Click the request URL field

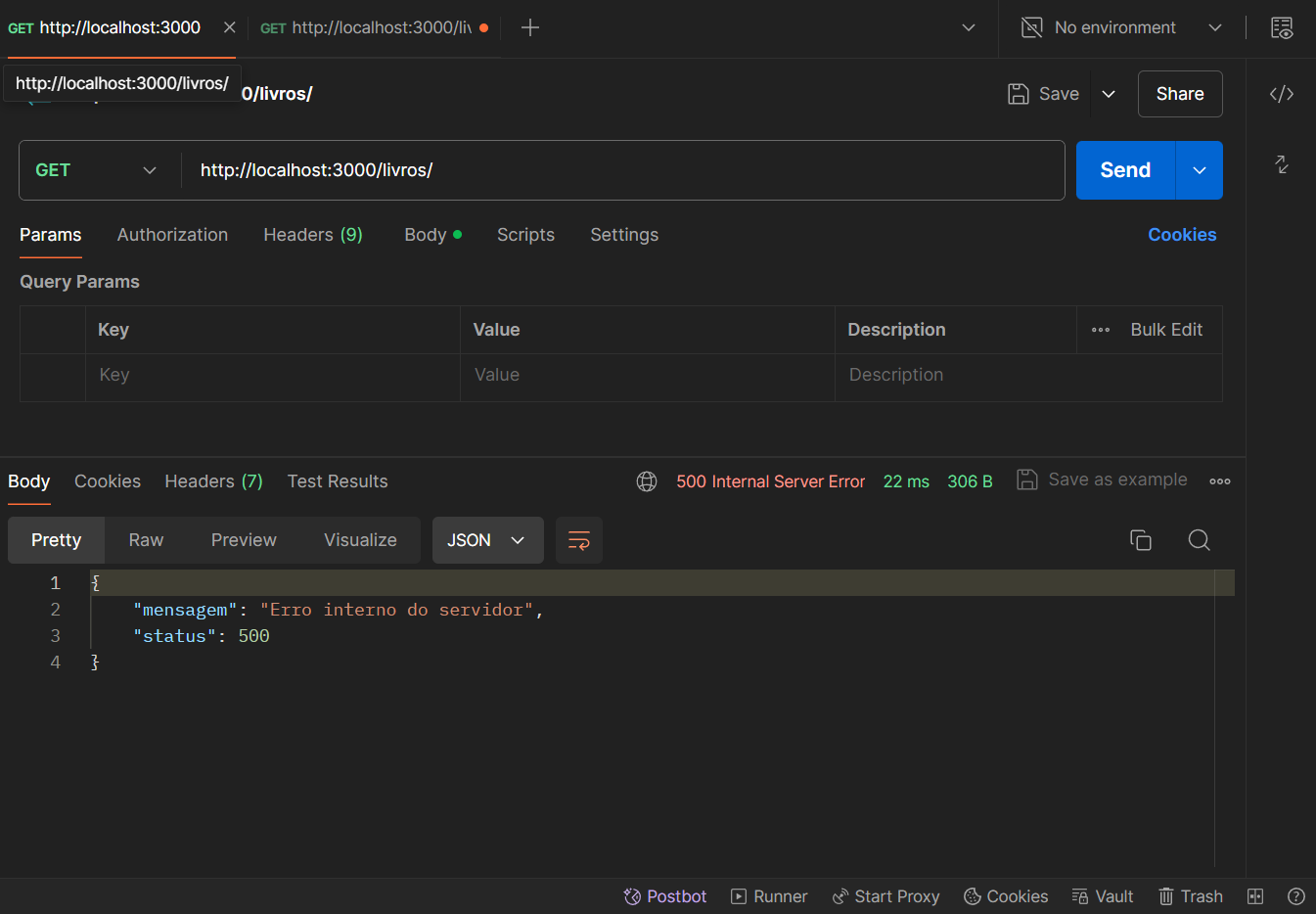[623, 170]
